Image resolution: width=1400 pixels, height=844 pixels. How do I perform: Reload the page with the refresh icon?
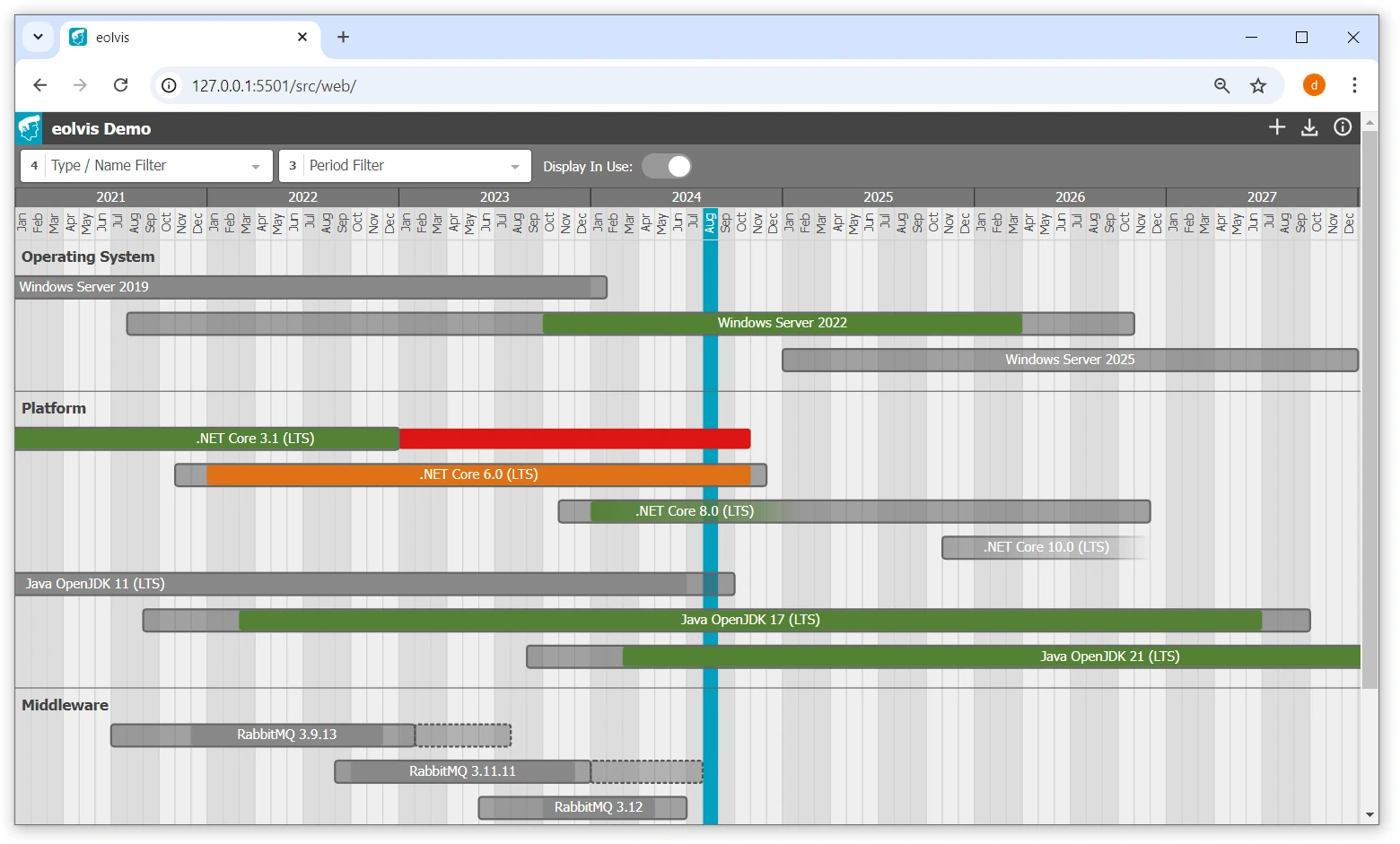click(x=120, y=85)
